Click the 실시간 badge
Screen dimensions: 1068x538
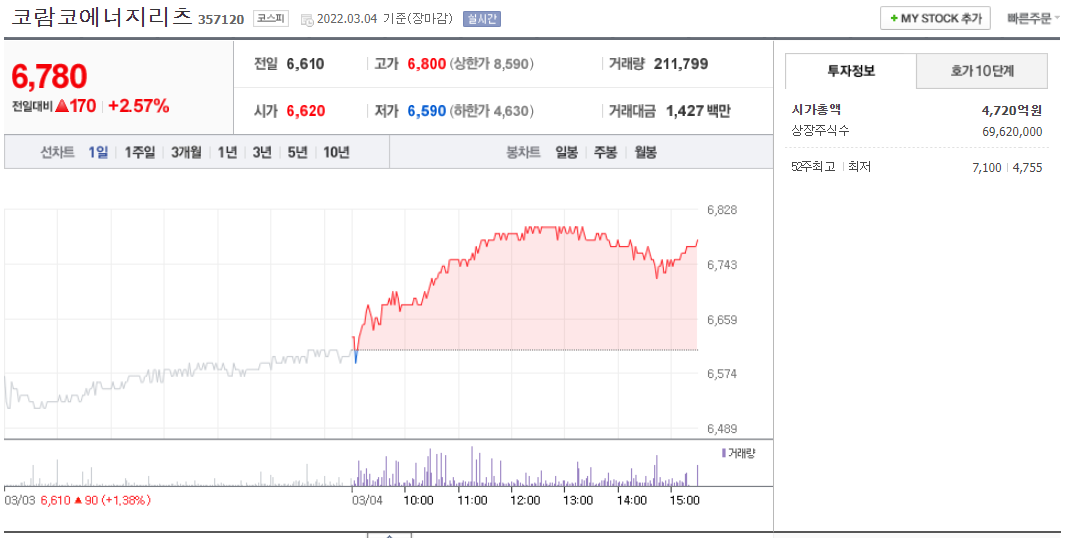(x=482, y=19)
